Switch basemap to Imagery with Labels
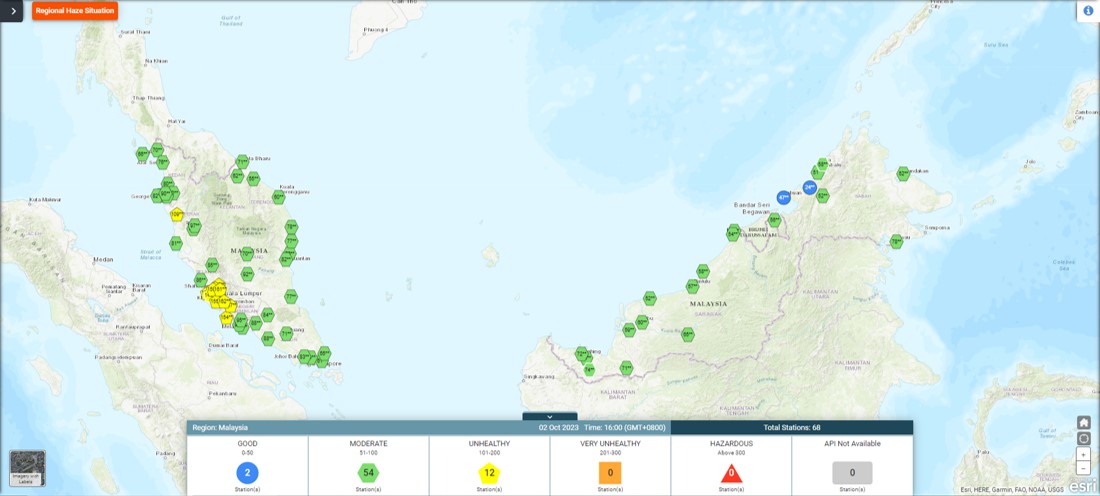 coord(27,468)
